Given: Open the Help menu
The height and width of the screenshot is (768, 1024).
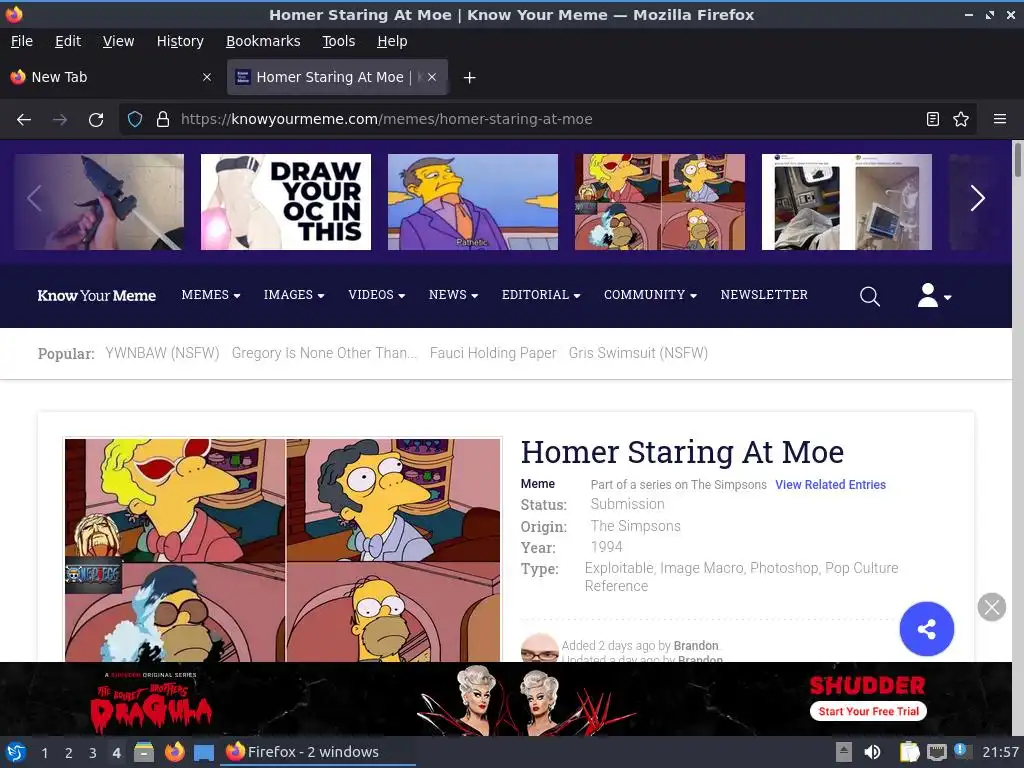Looking at the screenshot, I should pyautogui.click(x=392, y=41).
